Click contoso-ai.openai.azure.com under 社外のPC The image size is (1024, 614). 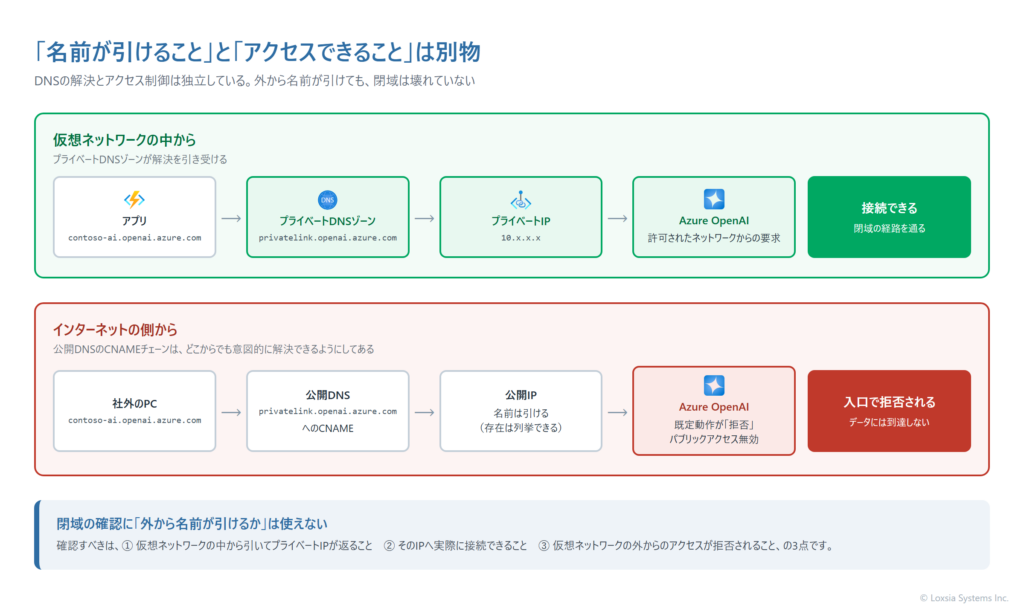click(135, 420)
